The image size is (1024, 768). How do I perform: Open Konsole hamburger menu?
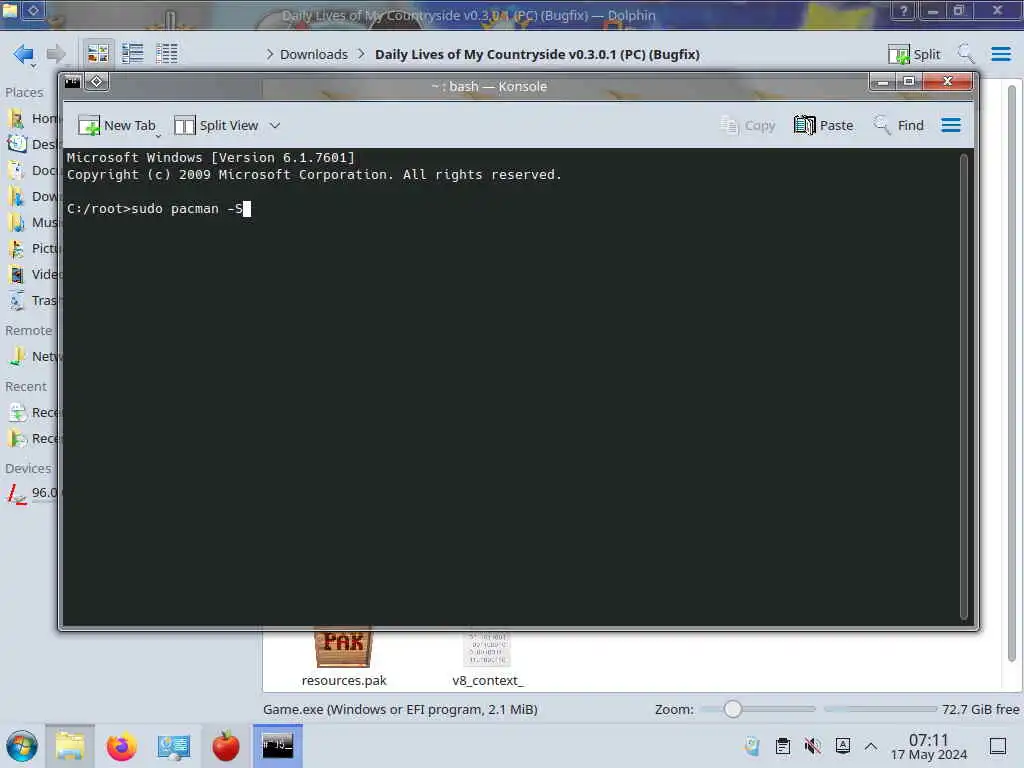[951, 125]
